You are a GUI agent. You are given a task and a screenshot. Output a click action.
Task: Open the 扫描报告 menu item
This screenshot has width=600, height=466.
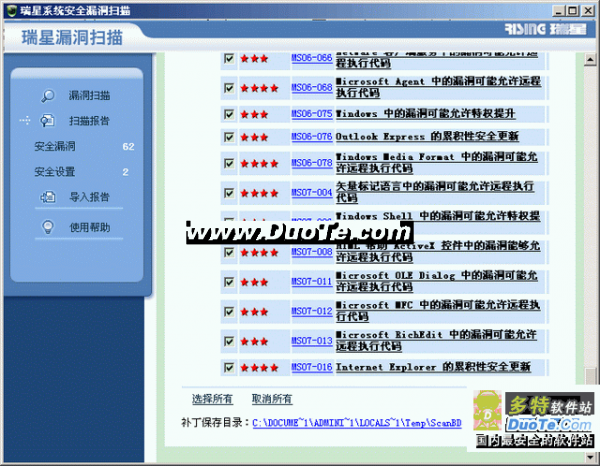[x=89, y=121]
